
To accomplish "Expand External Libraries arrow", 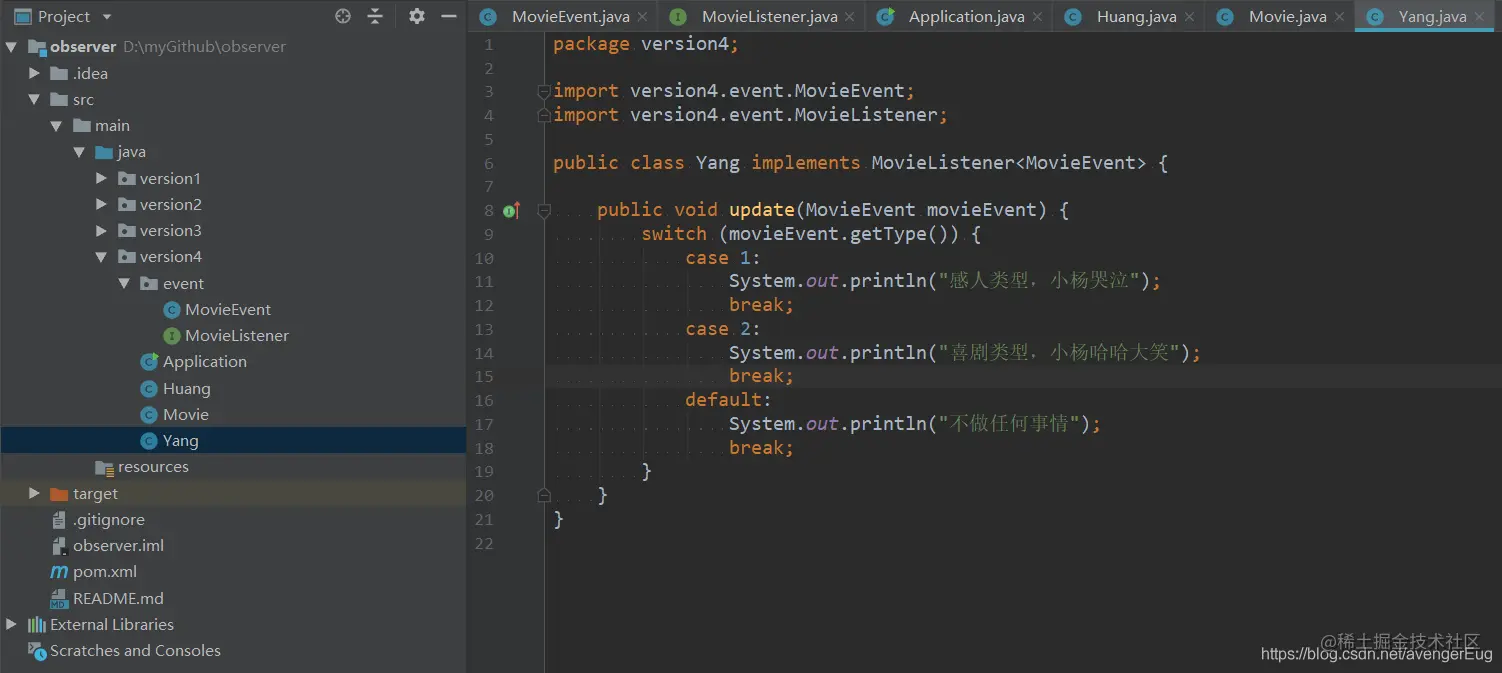I will (x=12, y=624).
